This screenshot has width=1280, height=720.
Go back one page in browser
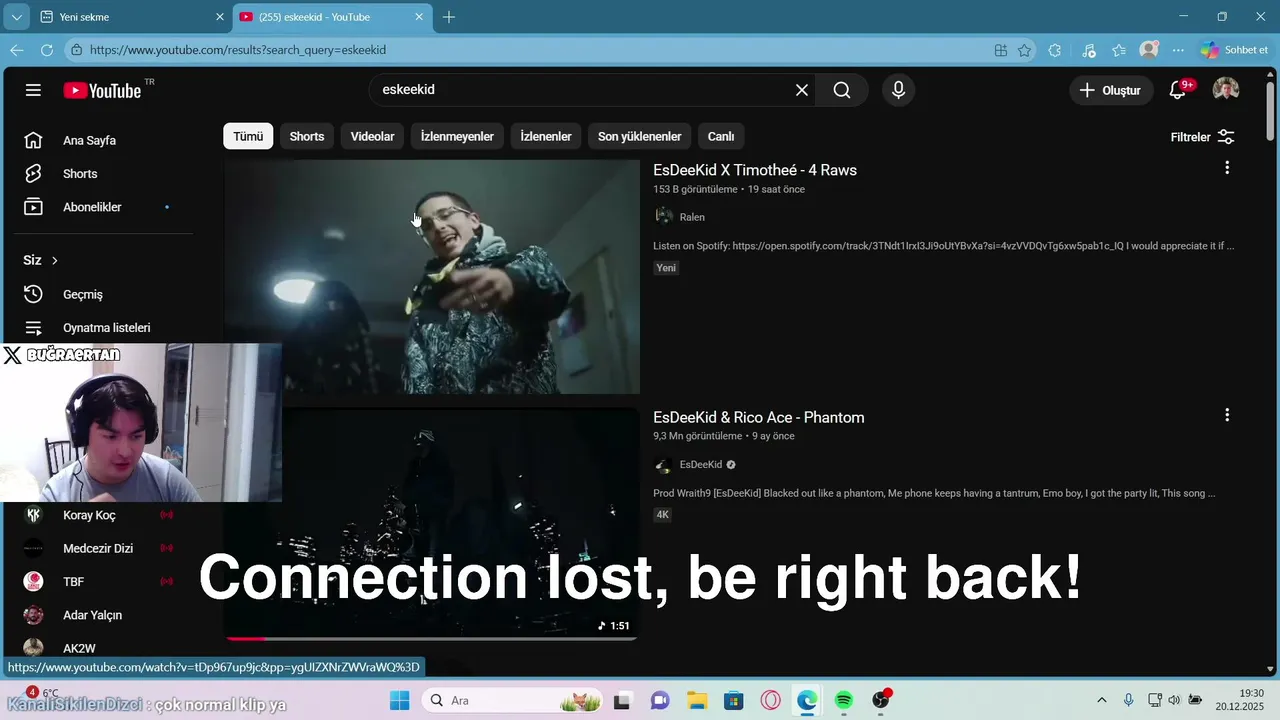point(17,50)
